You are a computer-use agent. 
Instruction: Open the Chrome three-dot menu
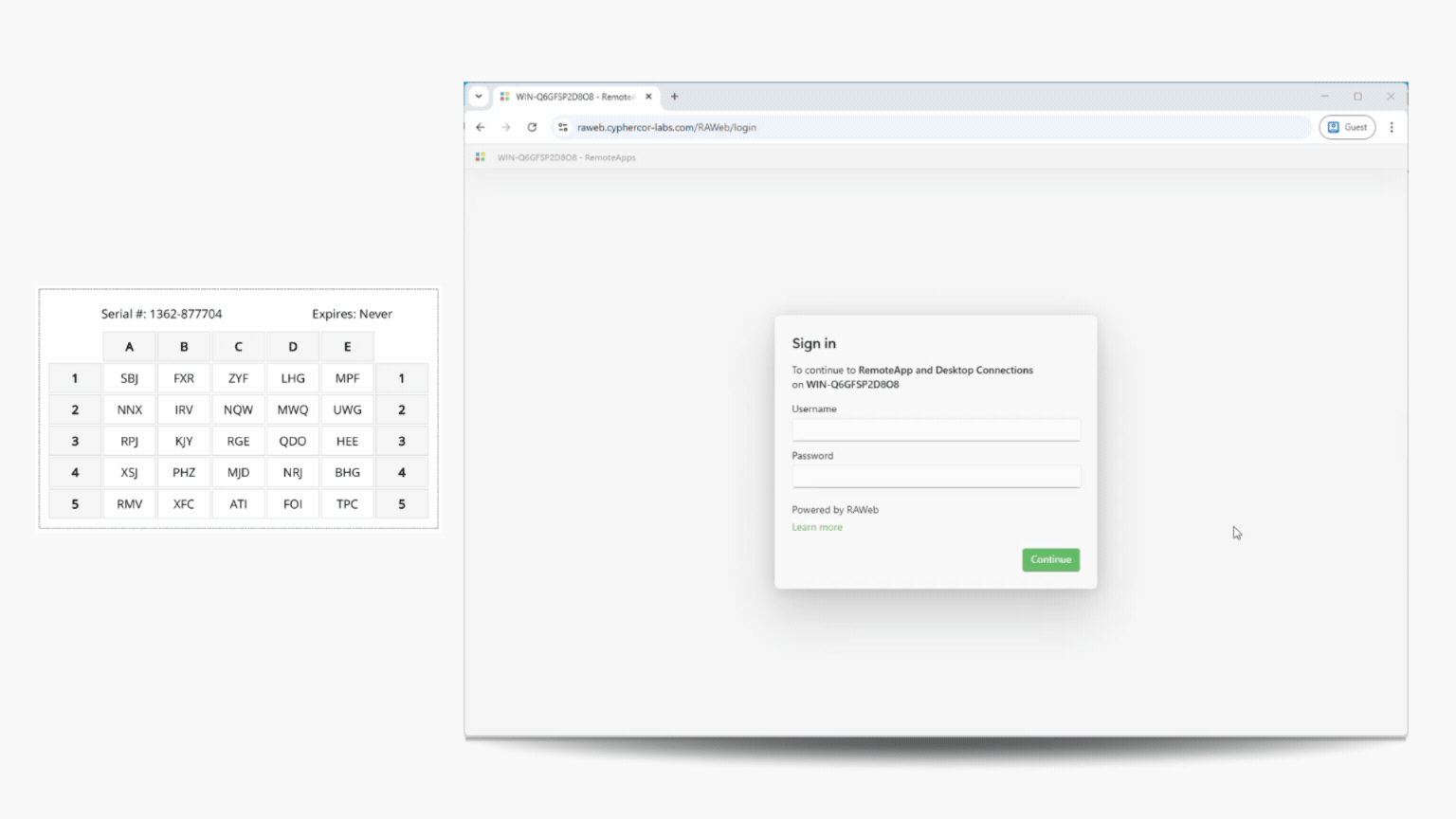pyautogui.click(x=1392, y=127)
